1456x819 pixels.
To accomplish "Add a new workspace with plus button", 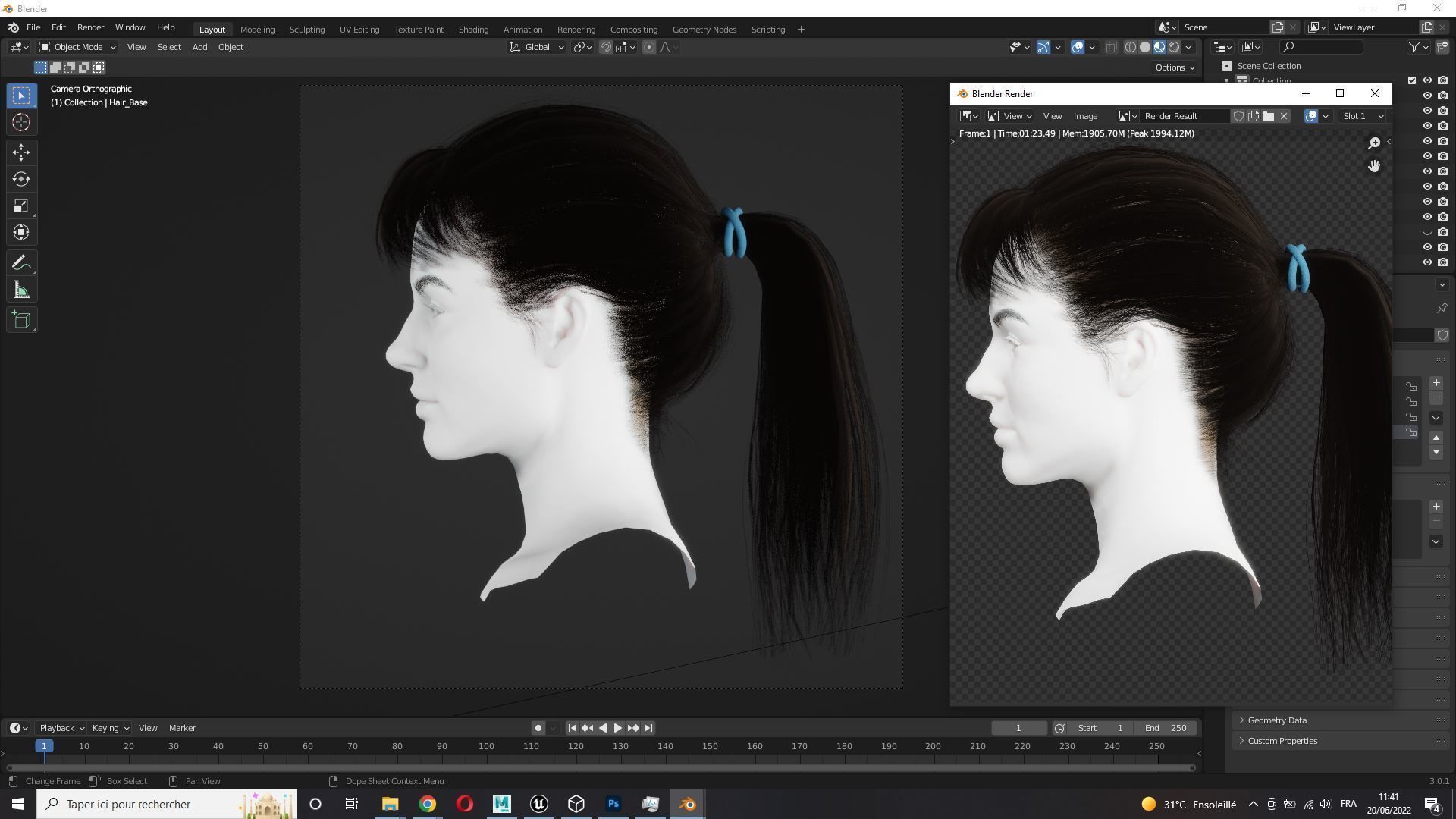I will (801, 30).
